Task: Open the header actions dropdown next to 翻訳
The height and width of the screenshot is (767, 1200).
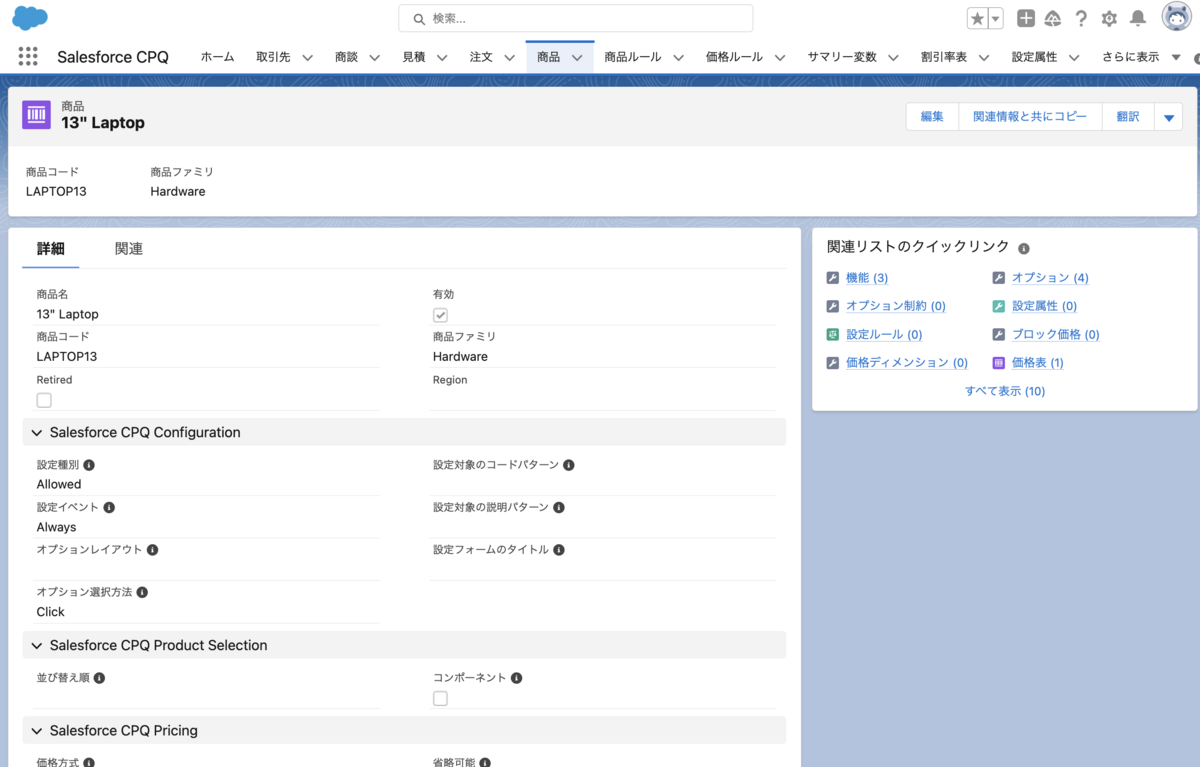Action: coord(1169,116)
